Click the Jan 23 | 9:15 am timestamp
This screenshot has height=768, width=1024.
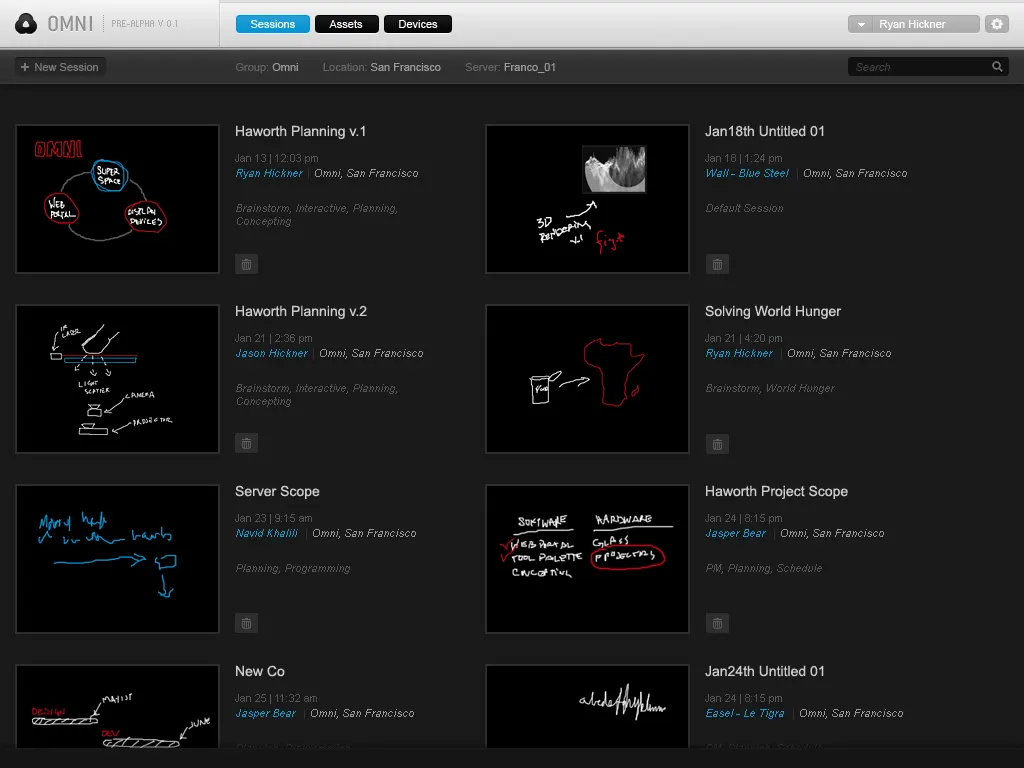point(274,518)
